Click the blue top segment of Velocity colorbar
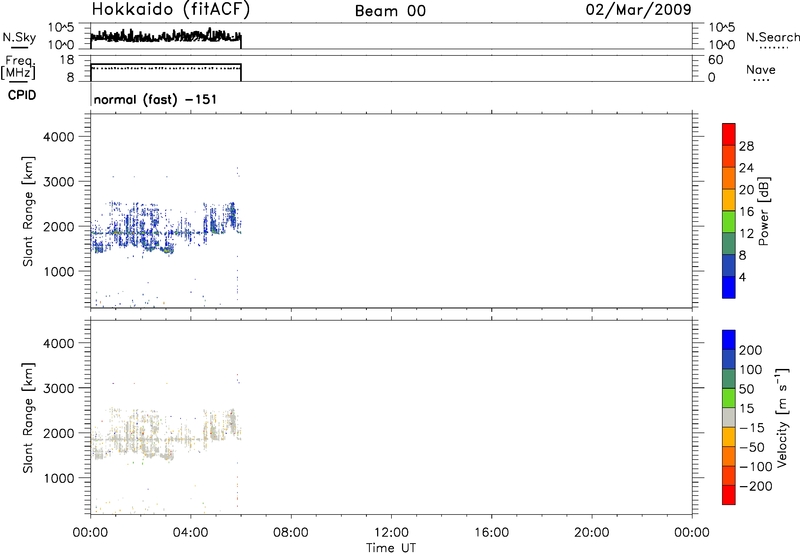Image resolution: width=800 pixels, height=554 pixels. point(729,340)
